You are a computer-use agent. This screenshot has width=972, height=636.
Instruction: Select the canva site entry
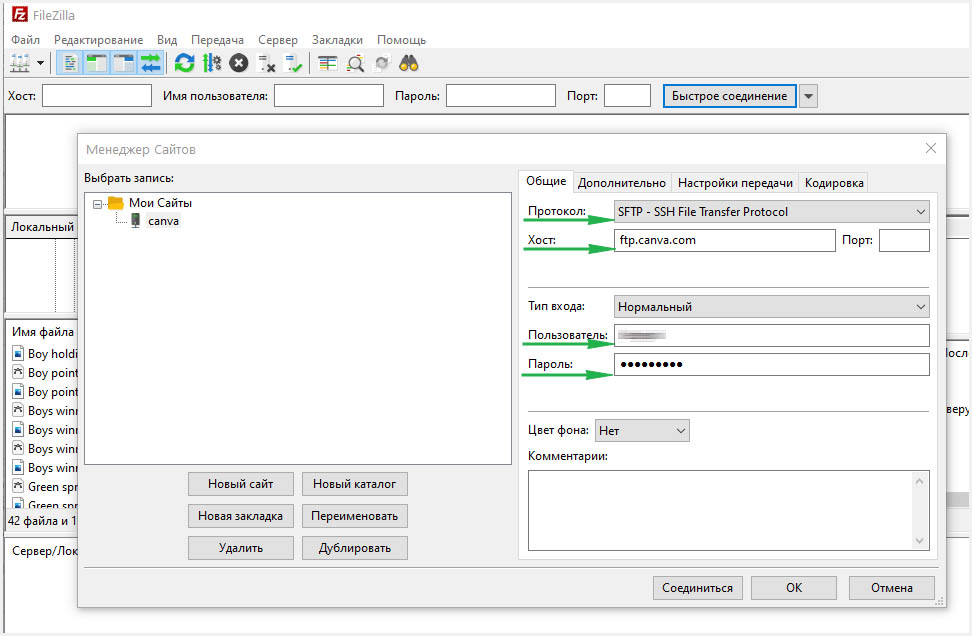(162, 221)
